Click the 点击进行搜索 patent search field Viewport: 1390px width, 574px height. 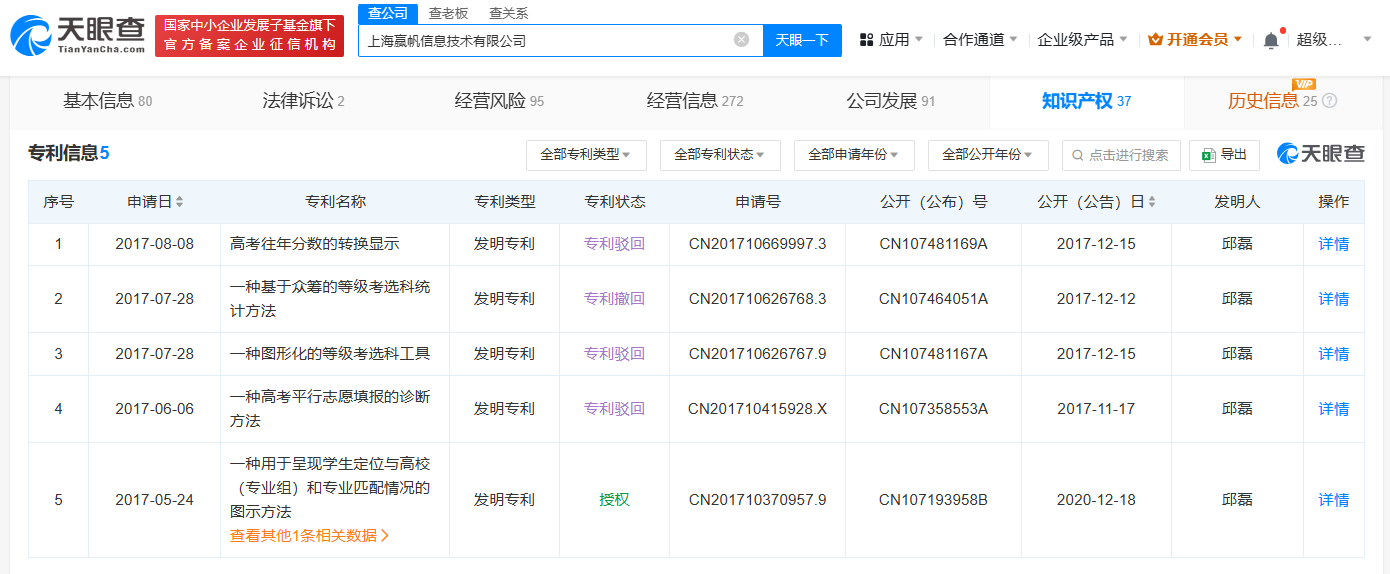click(x=1121, y=155)
